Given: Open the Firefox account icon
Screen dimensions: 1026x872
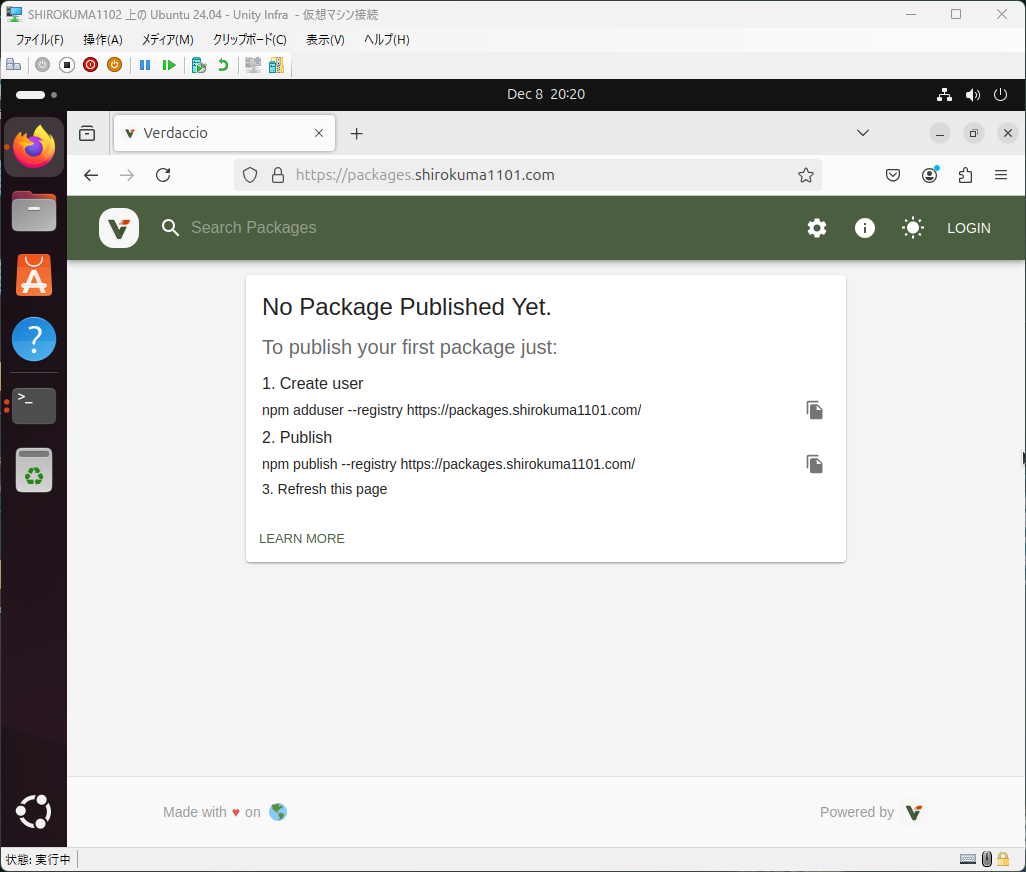Looking at the screenshot, I should pos(929,175).
